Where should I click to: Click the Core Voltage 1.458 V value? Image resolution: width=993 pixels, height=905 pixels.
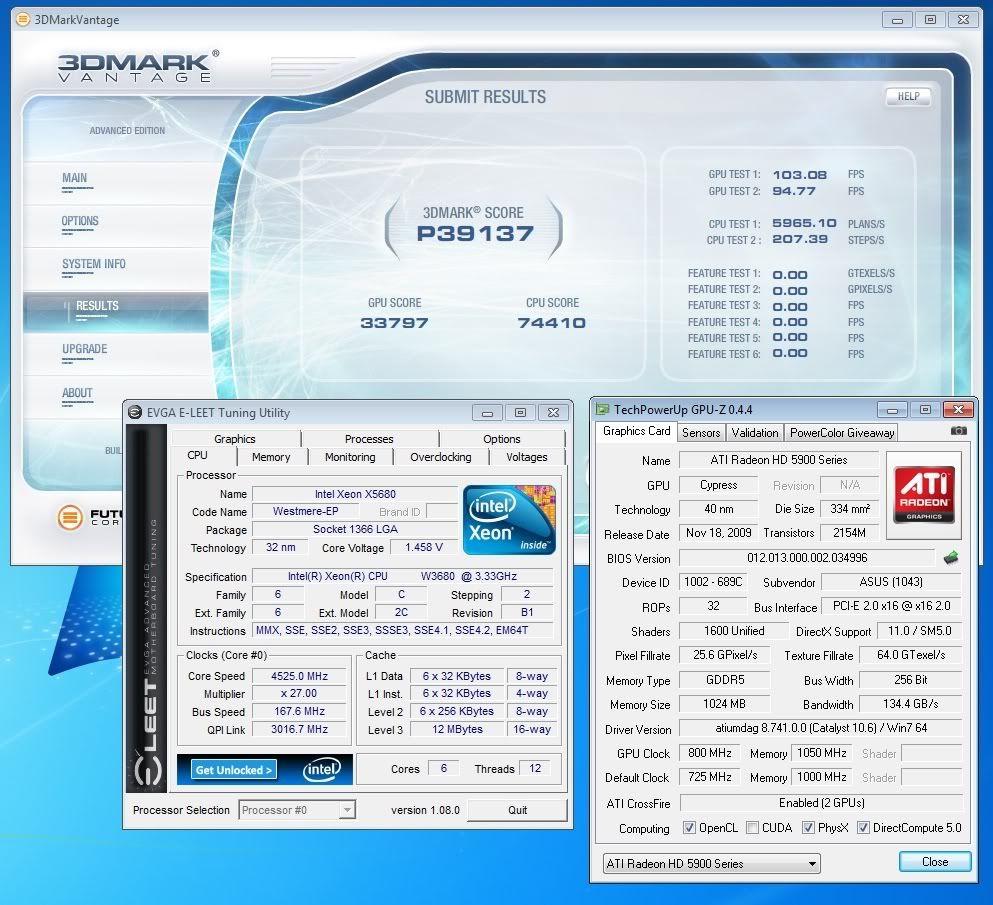424,547
